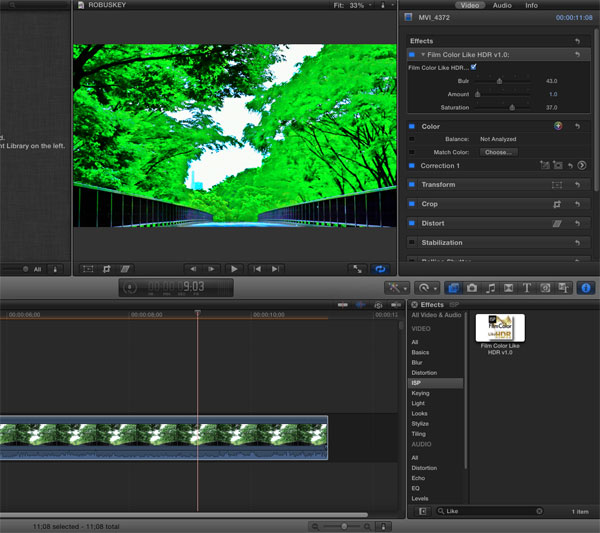The width and height of the screenshot is (600, 533).
Task: Switch to the Video inspector tab
Action: click(470, 5)
